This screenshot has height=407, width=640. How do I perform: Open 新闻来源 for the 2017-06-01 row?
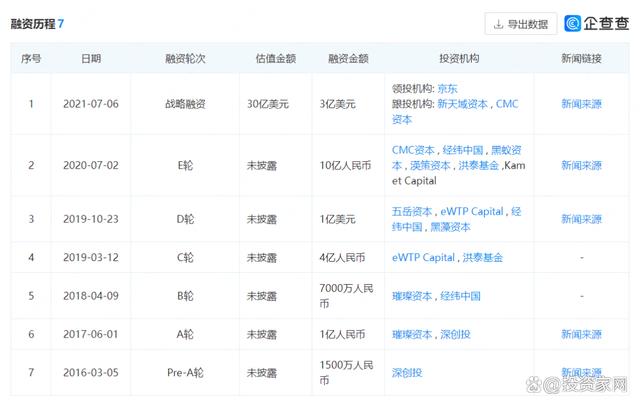pos(581,335)
